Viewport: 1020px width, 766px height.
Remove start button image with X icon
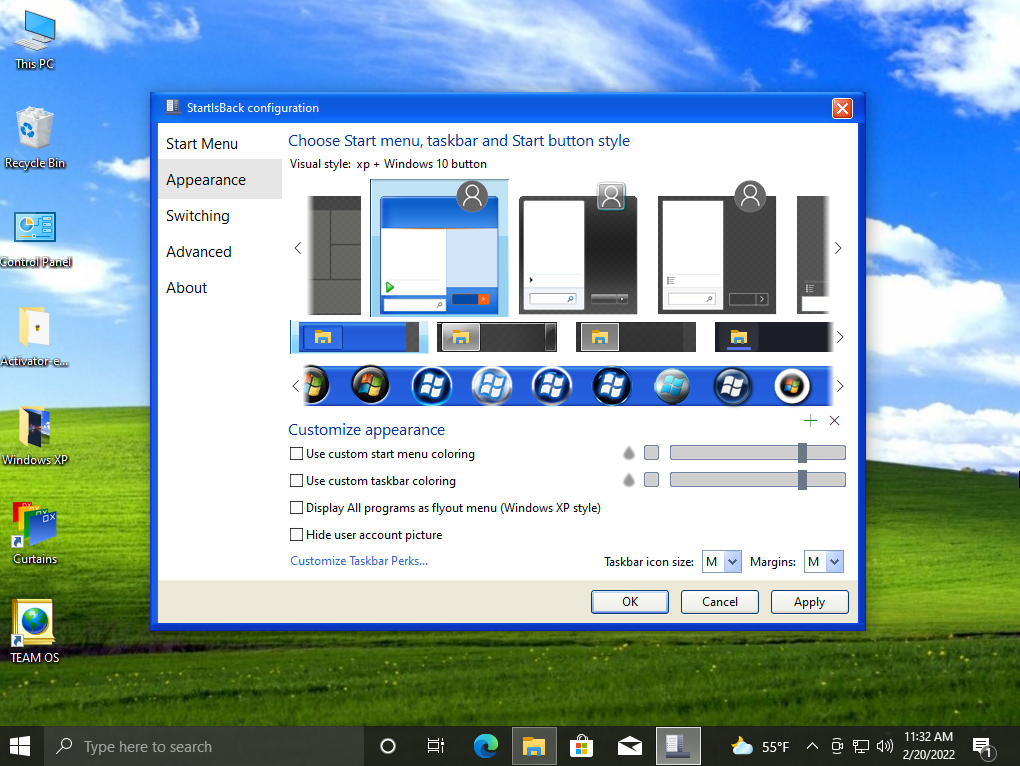coord(835,421)
